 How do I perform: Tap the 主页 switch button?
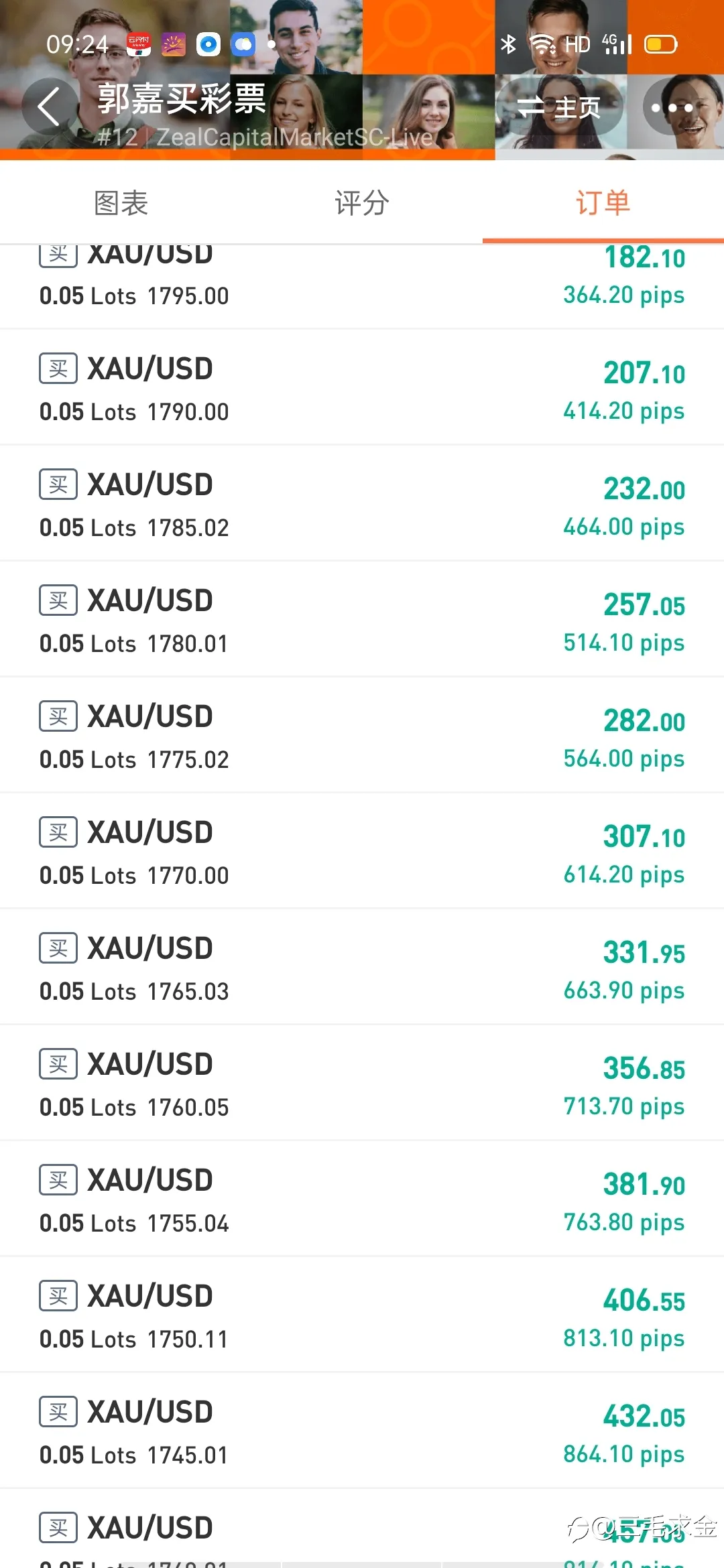point(560,107)
